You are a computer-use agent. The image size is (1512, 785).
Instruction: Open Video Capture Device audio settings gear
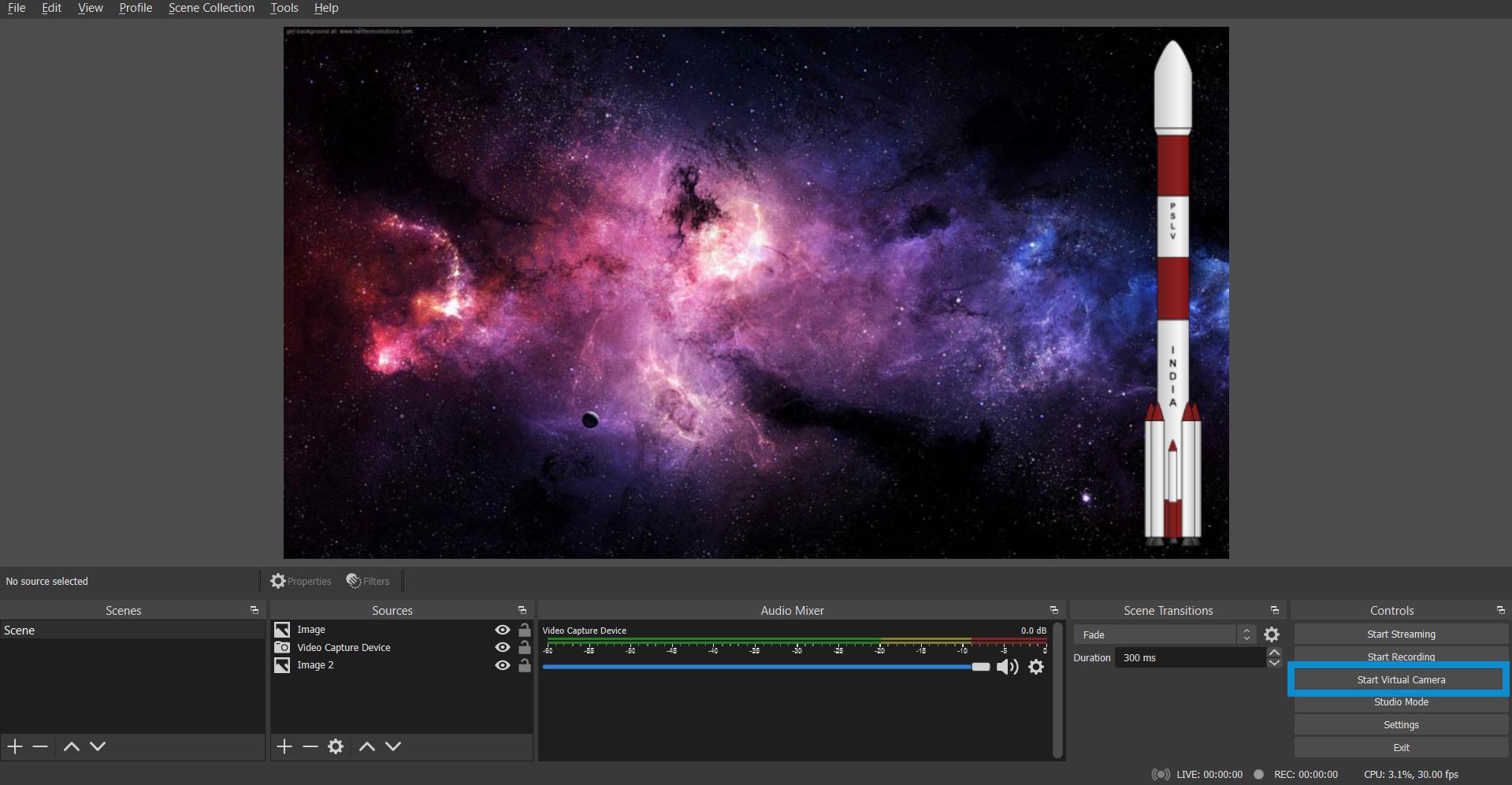click(1036, 667)
